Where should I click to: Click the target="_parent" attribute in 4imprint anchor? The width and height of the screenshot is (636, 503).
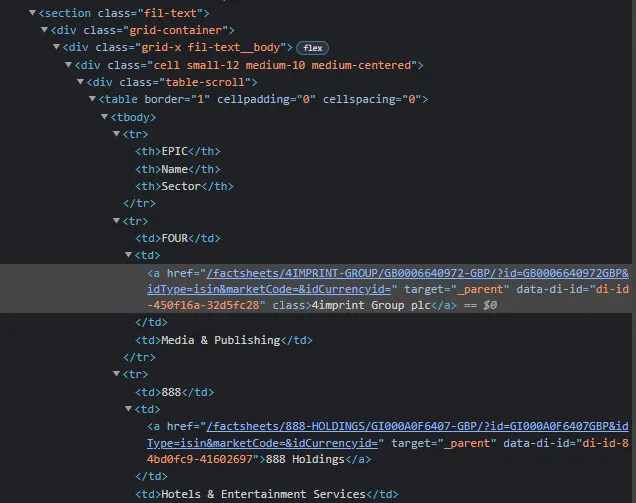pyautogui.click(x=456, y=289)
